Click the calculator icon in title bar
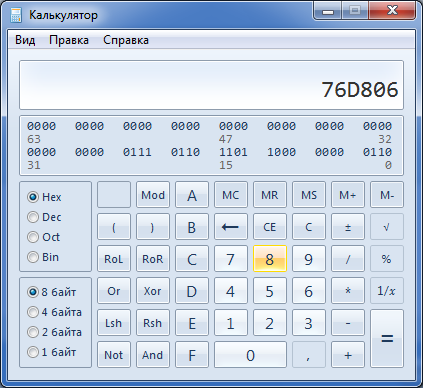 click(16, 15)
